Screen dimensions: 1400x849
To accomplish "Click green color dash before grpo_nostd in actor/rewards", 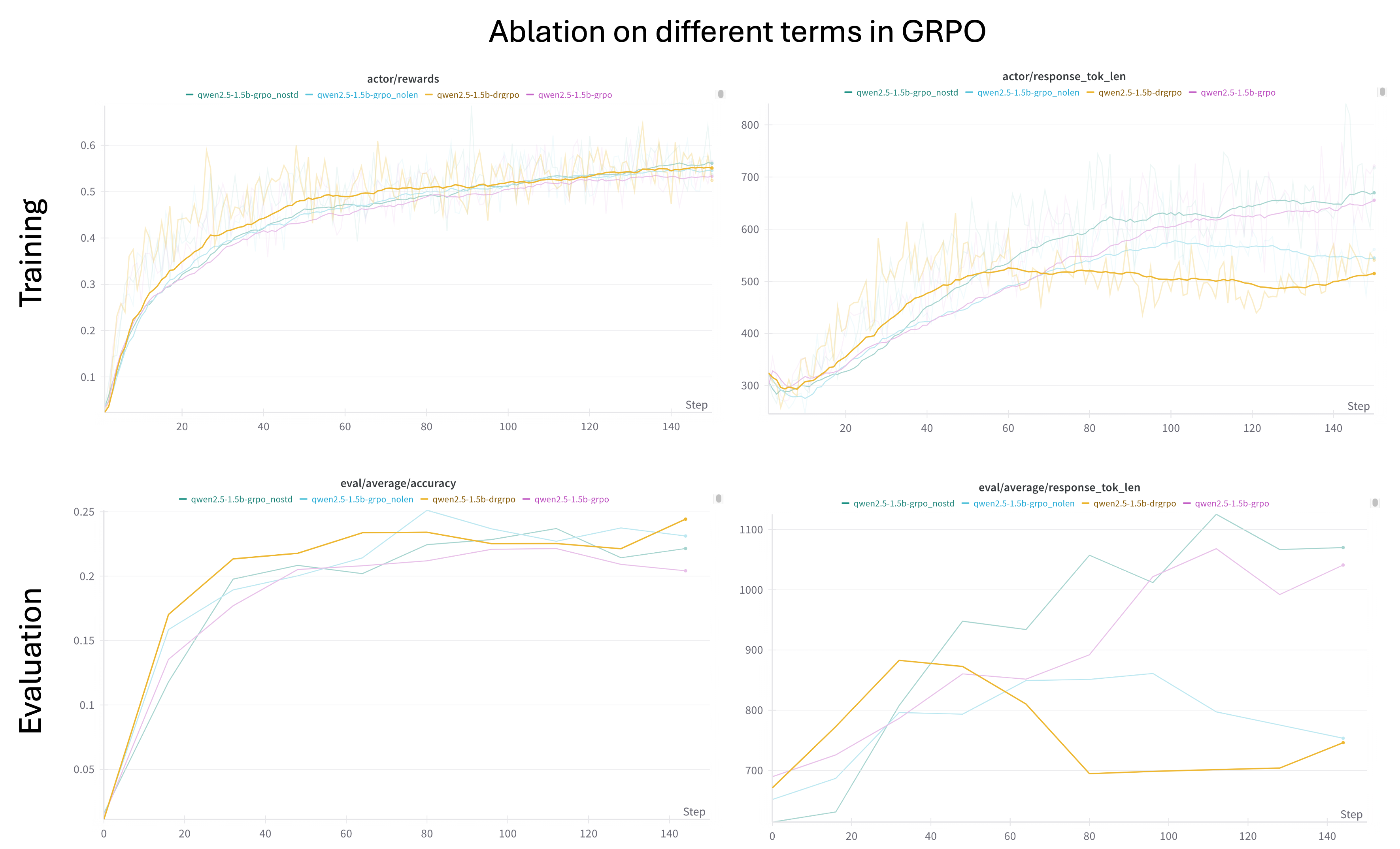I will [x=190, y=95].
